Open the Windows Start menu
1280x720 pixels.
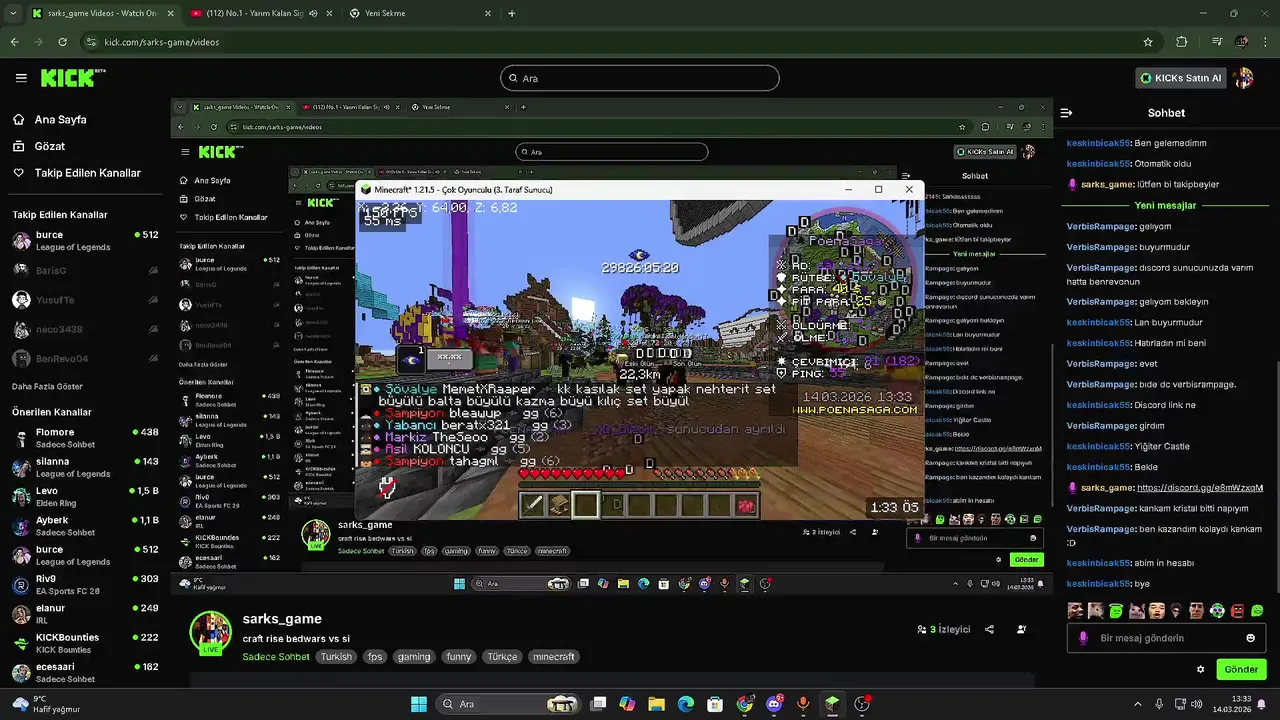click(419, 704)
